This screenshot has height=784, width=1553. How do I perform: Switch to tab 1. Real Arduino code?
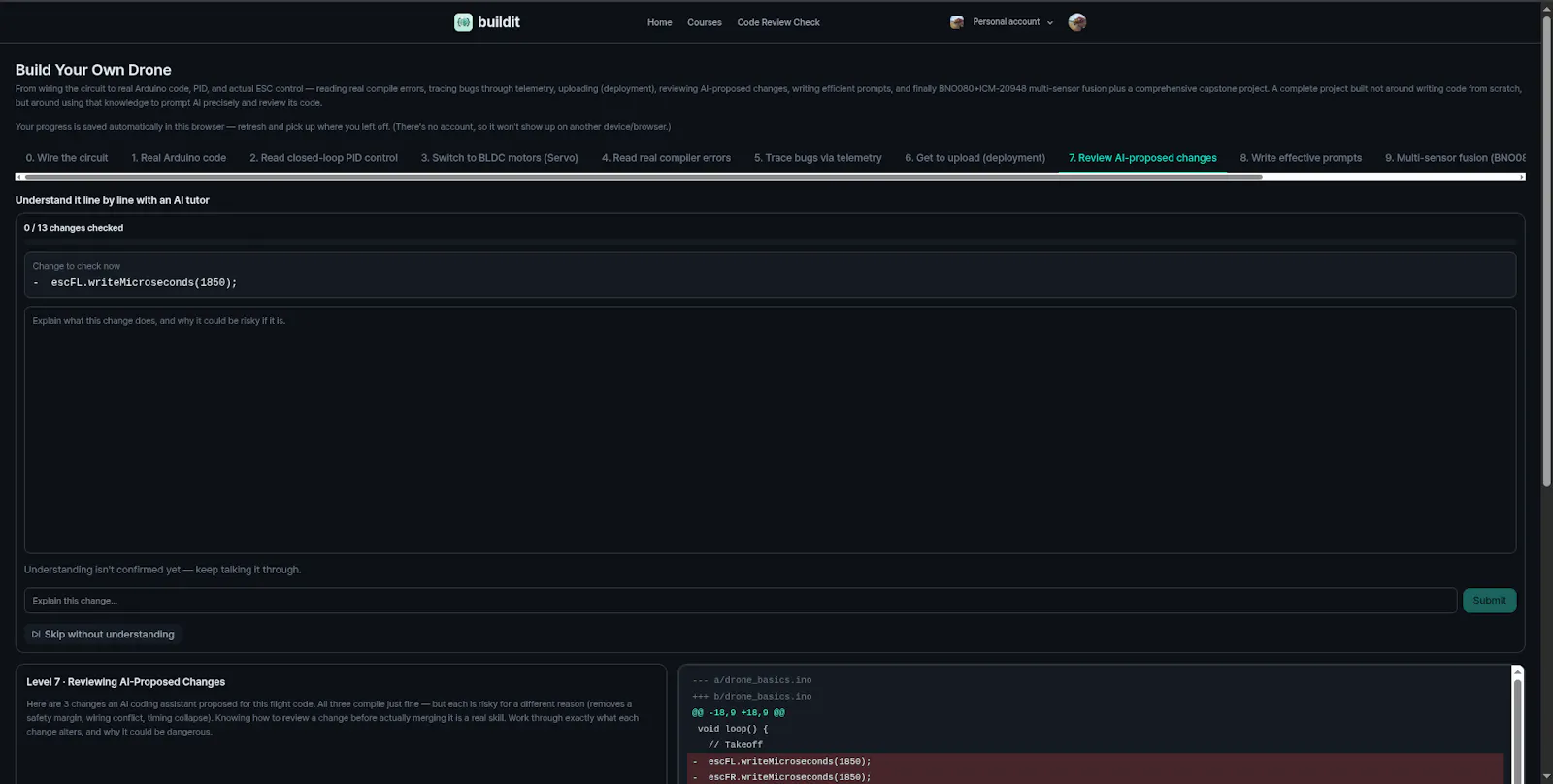(x=179, y=158)
